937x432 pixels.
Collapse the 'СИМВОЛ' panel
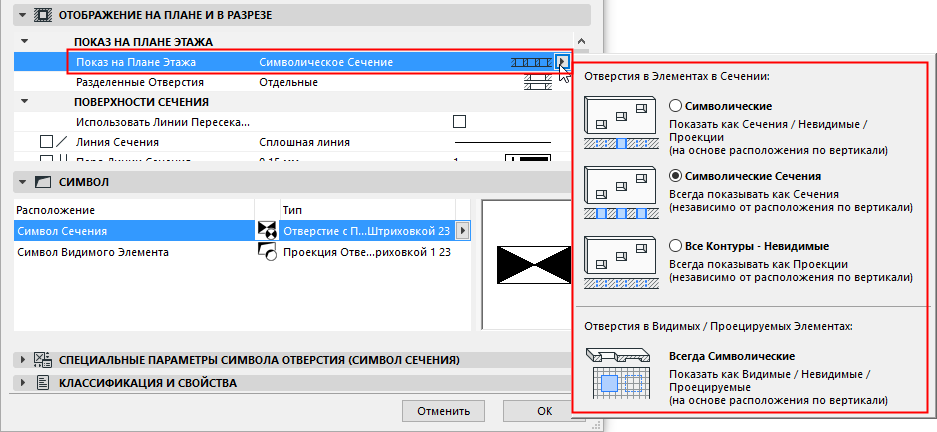pyautogui.click(x=23, y=182)
